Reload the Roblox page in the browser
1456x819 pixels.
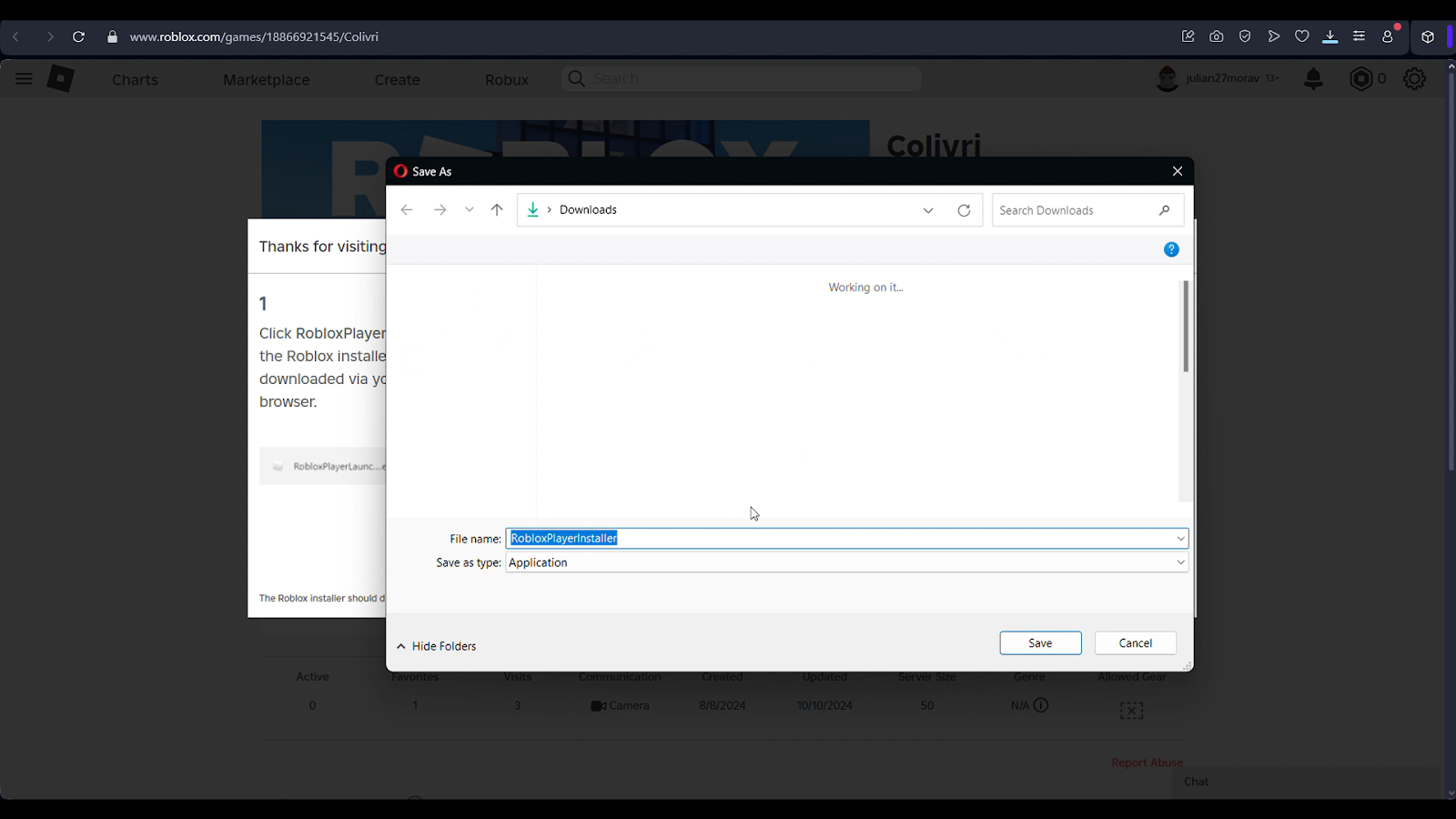point(78,36)
